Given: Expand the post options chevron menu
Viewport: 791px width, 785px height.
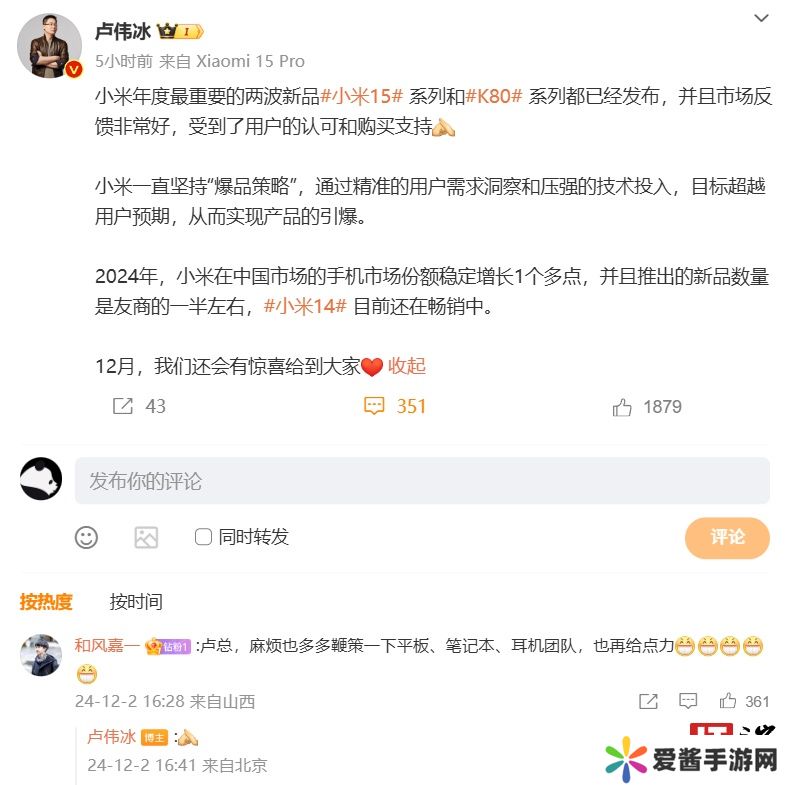Looking at the screenshot, I should [x=761, y=18].
